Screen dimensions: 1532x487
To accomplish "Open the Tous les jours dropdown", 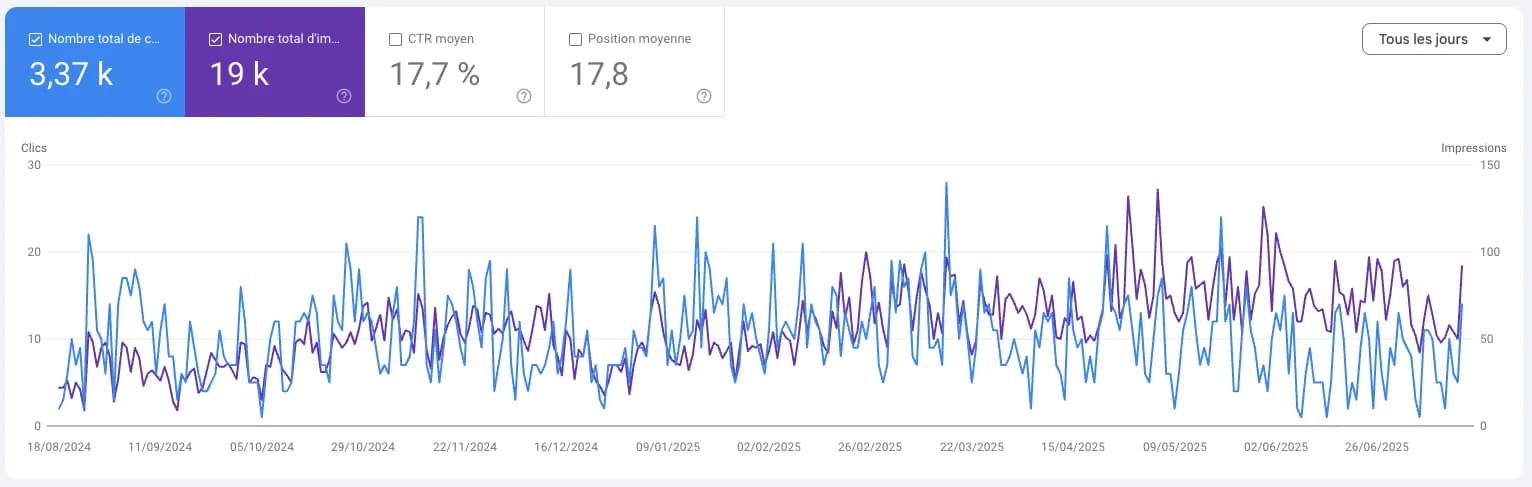I will coord(1434,39).
